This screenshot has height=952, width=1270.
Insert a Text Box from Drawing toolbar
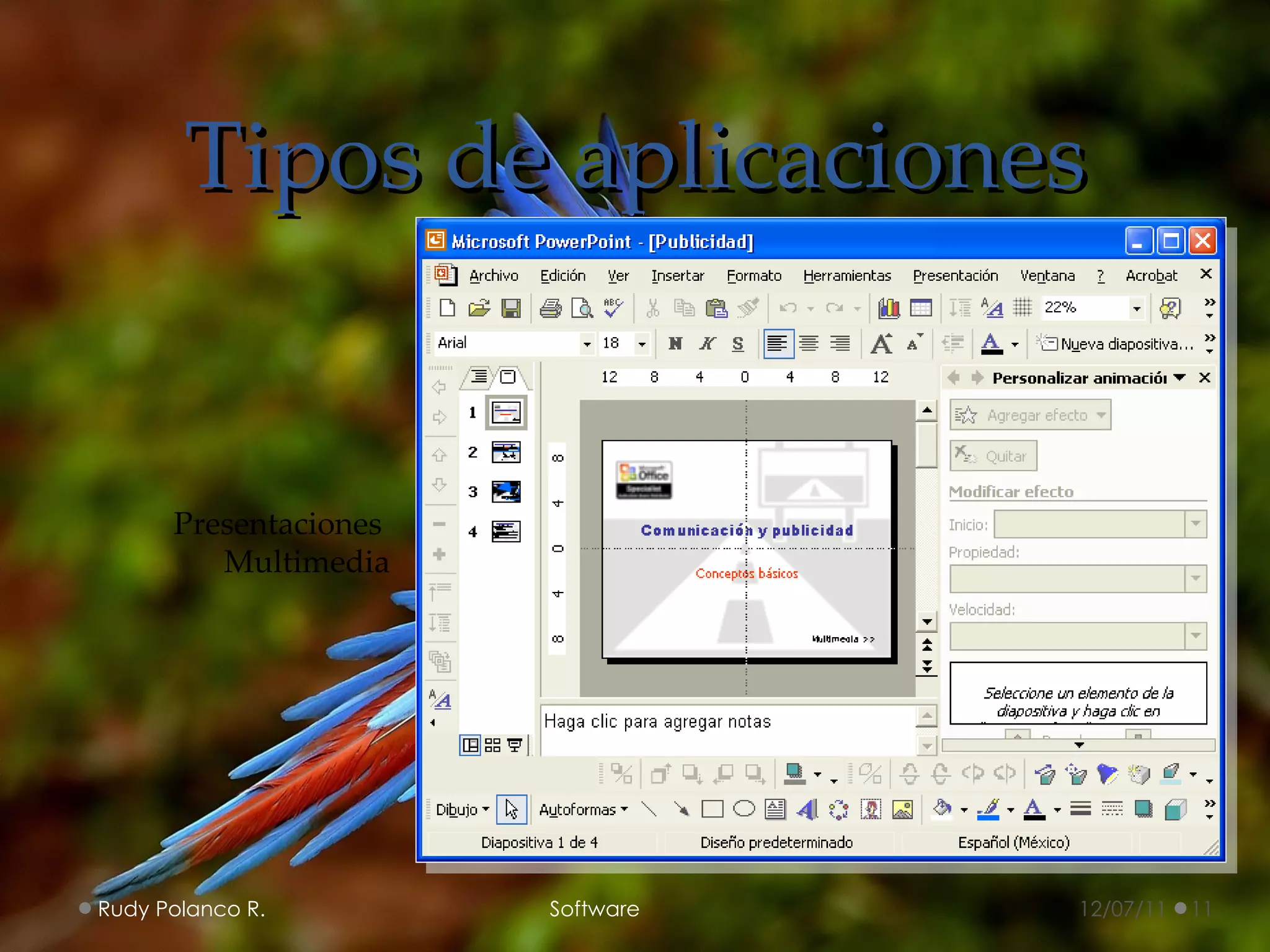pos(775,809)
